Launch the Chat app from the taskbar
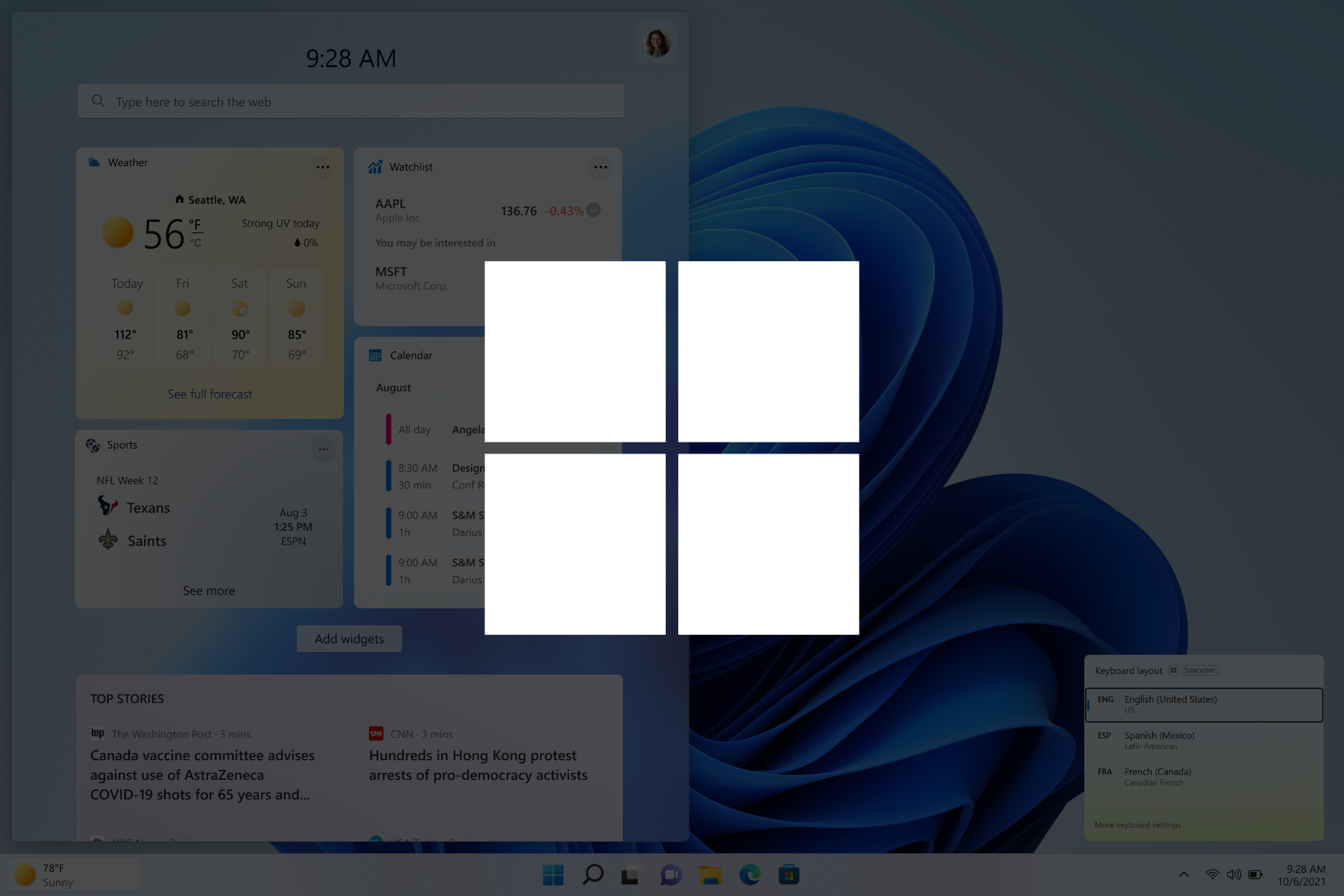The width and height of the screenshot is (1344, 896). (x=671, y=875)
